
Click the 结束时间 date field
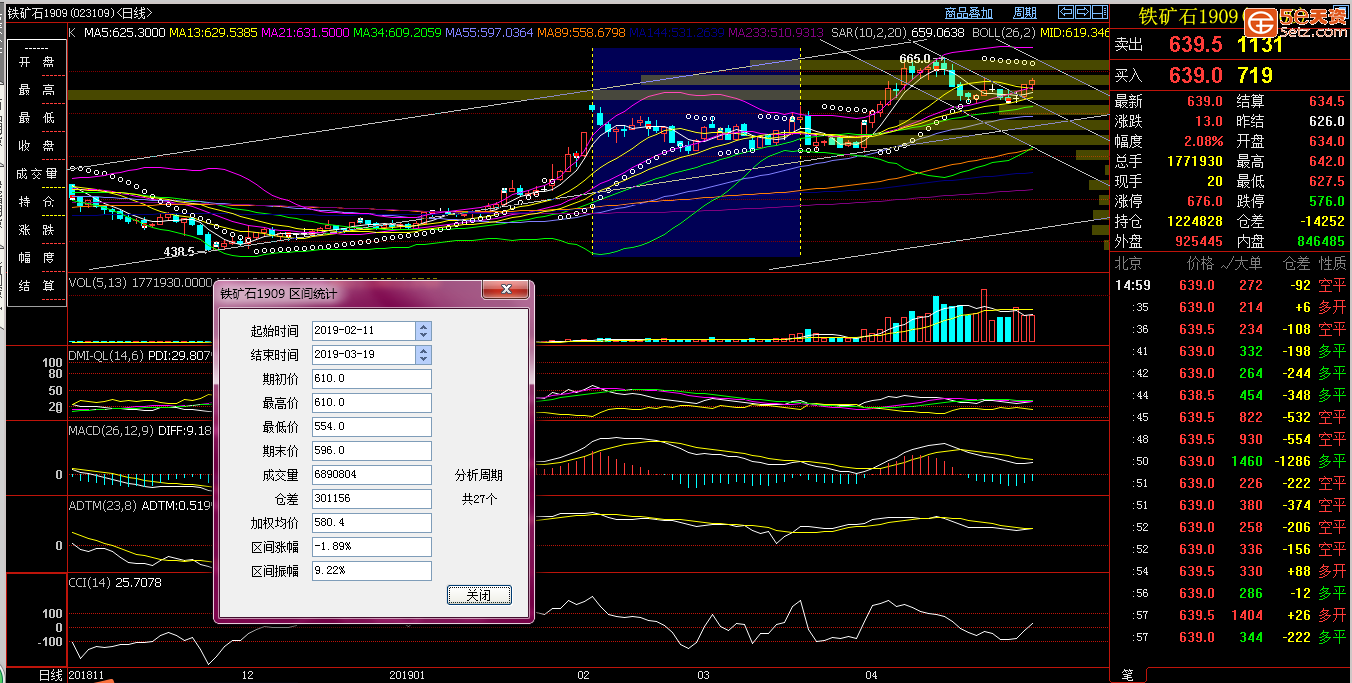[x=363, y=354]
